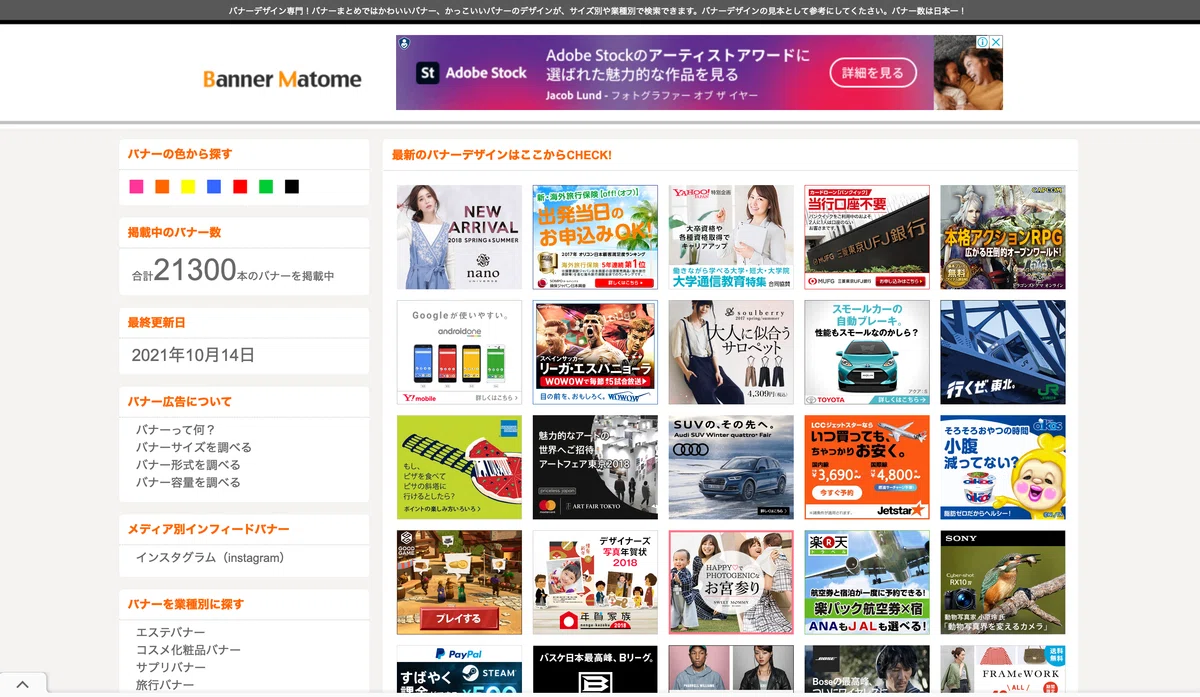The image size is (1200, 697).
Task: Open the Y!mobile android one banner
Action: pyautogui.click(x=459, y=352)
